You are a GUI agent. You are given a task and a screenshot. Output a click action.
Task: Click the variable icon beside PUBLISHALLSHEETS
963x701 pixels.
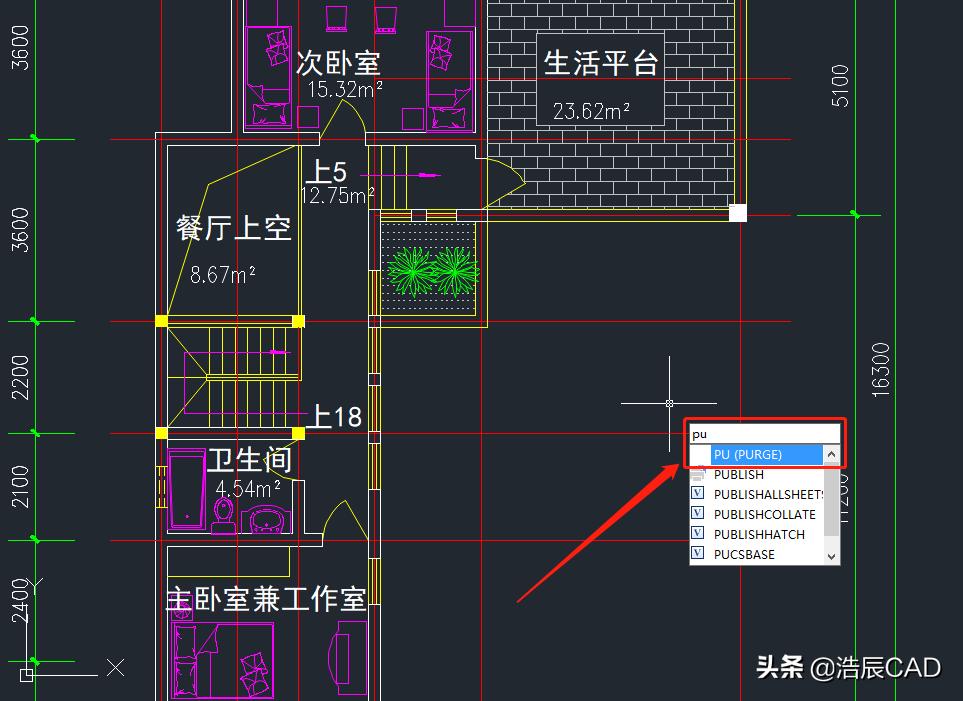[x=697, y=493]
